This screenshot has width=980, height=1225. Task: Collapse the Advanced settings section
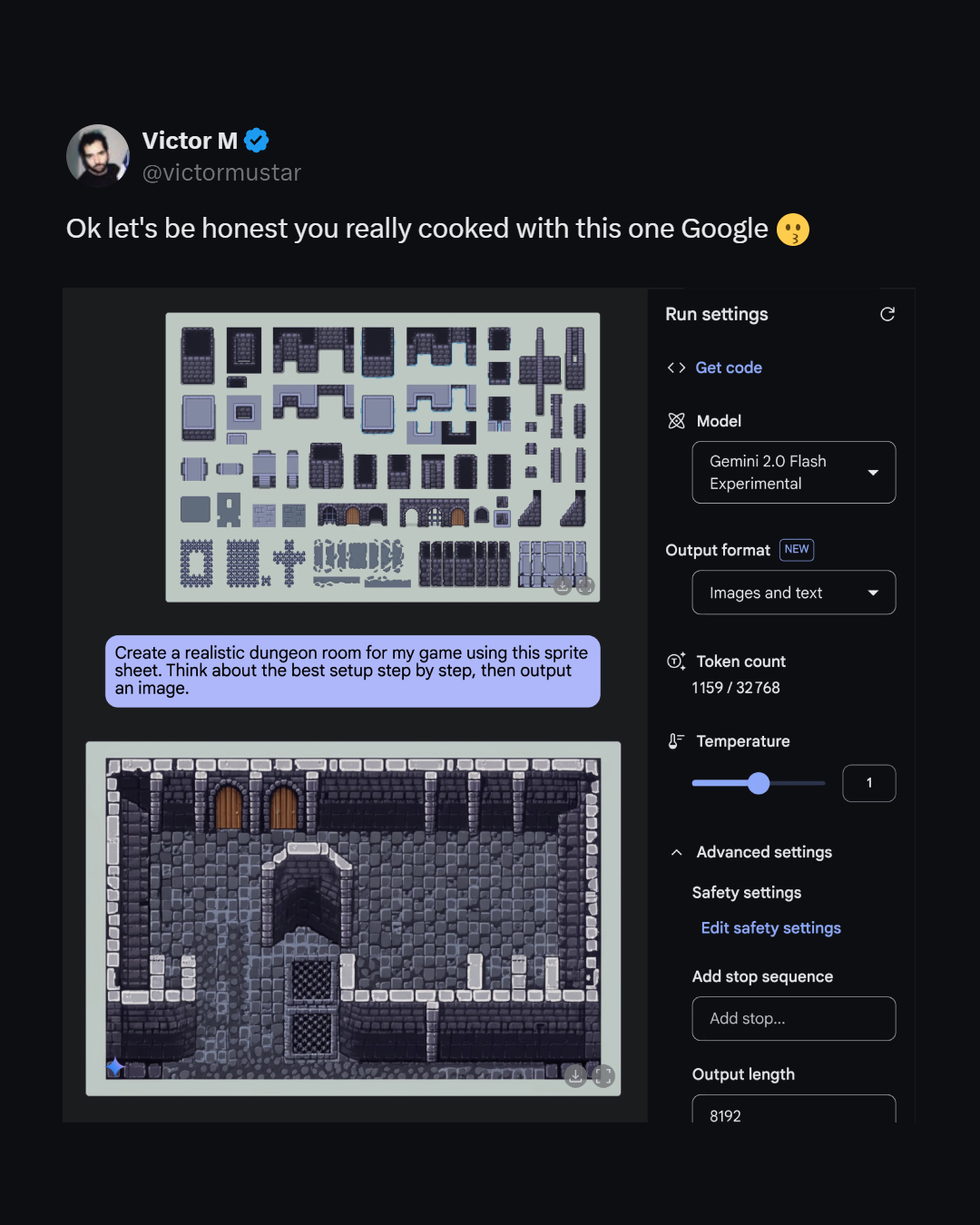(676, 852)
